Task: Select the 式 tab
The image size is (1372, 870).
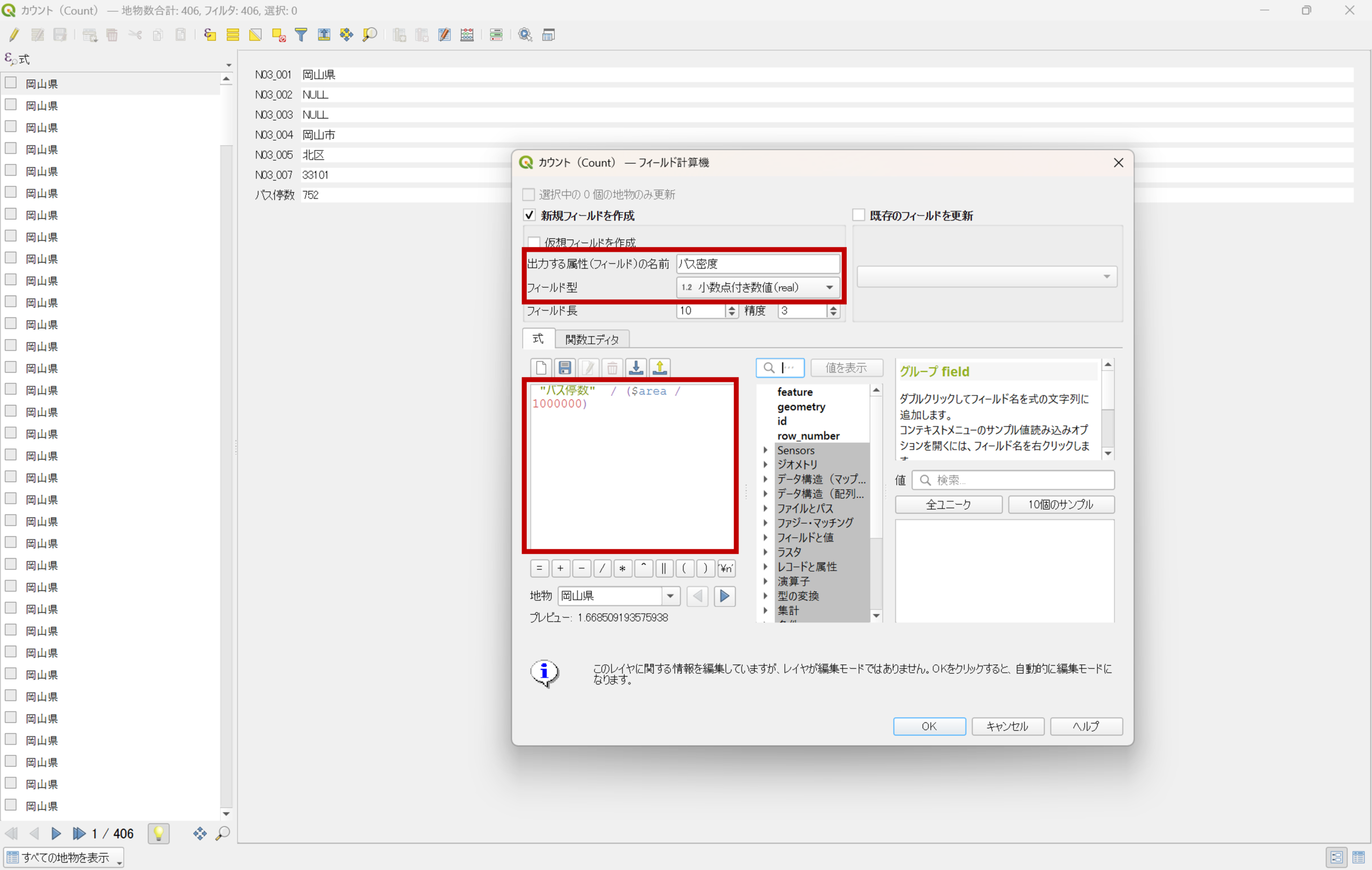Action: click(539, 339)
